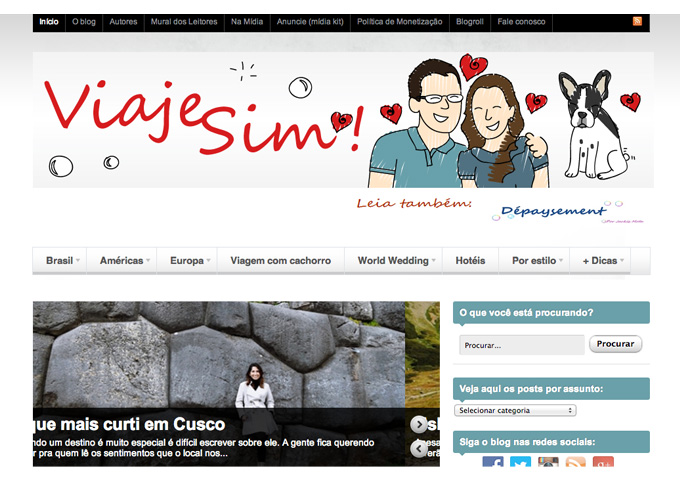Open the Selecionar categoria dropdown
Screen dimensions: 680x480
(x=515, y=410)
